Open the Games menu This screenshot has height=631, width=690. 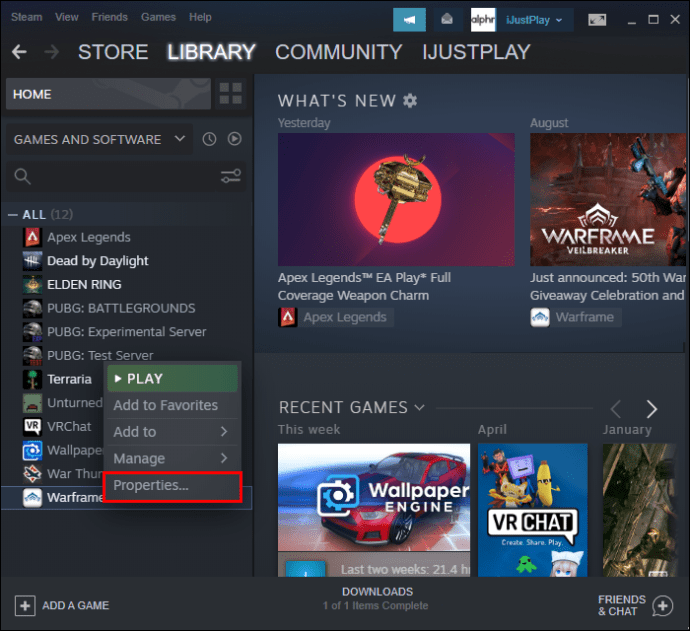point(158,17)
